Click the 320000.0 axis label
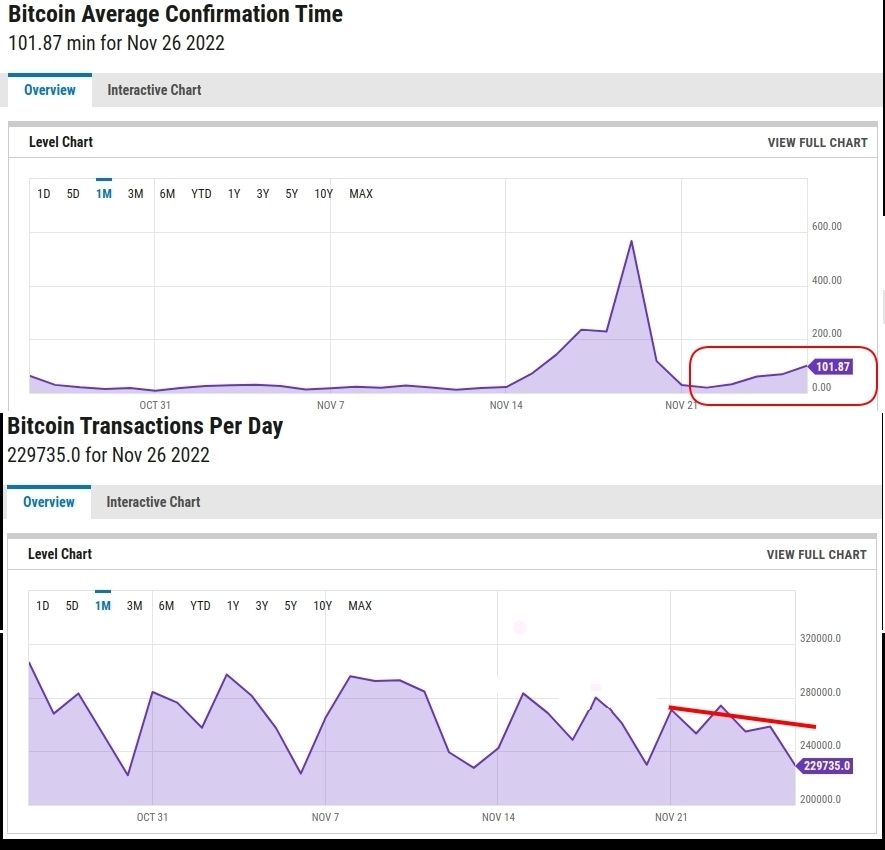This screenshot has width=885, height=850. (820, 638)
